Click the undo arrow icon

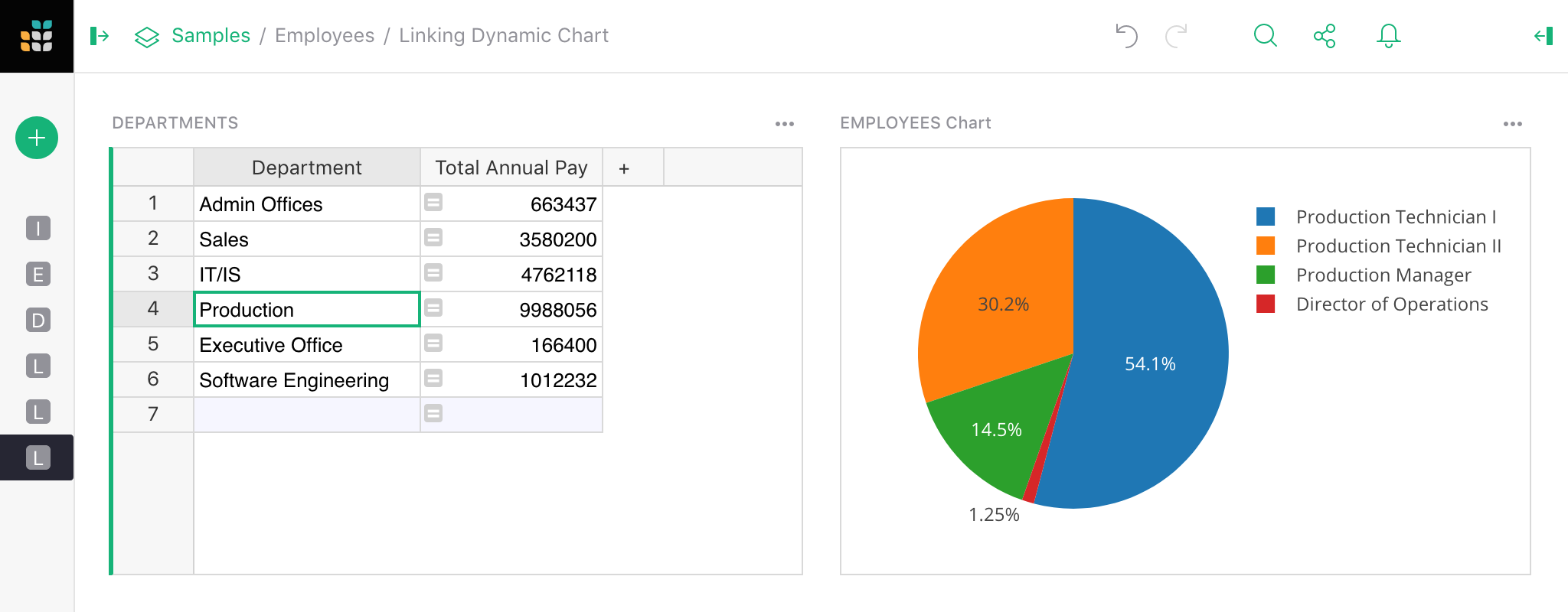(x=1126, y=36)
